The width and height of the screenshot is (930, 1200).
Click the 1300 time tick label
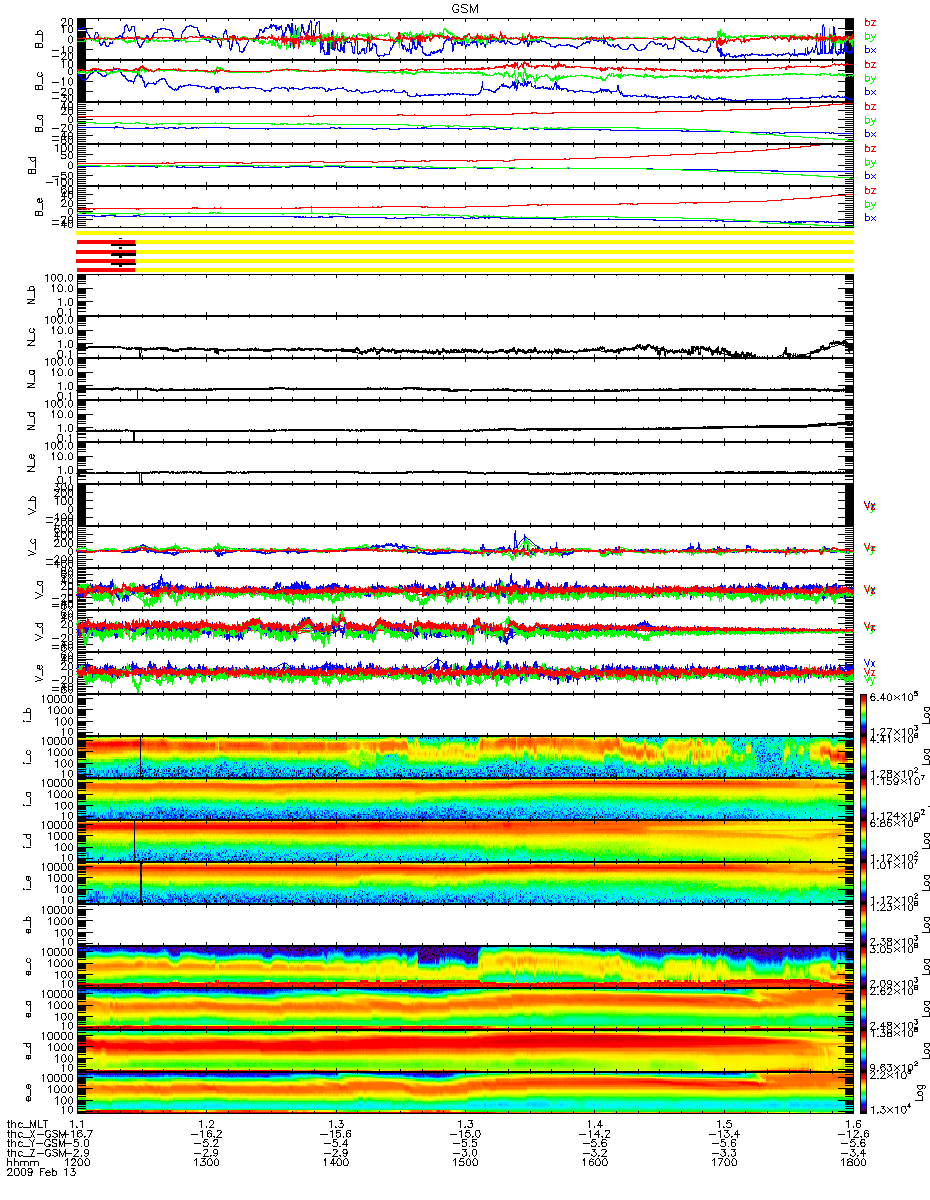coord(206,1163)
